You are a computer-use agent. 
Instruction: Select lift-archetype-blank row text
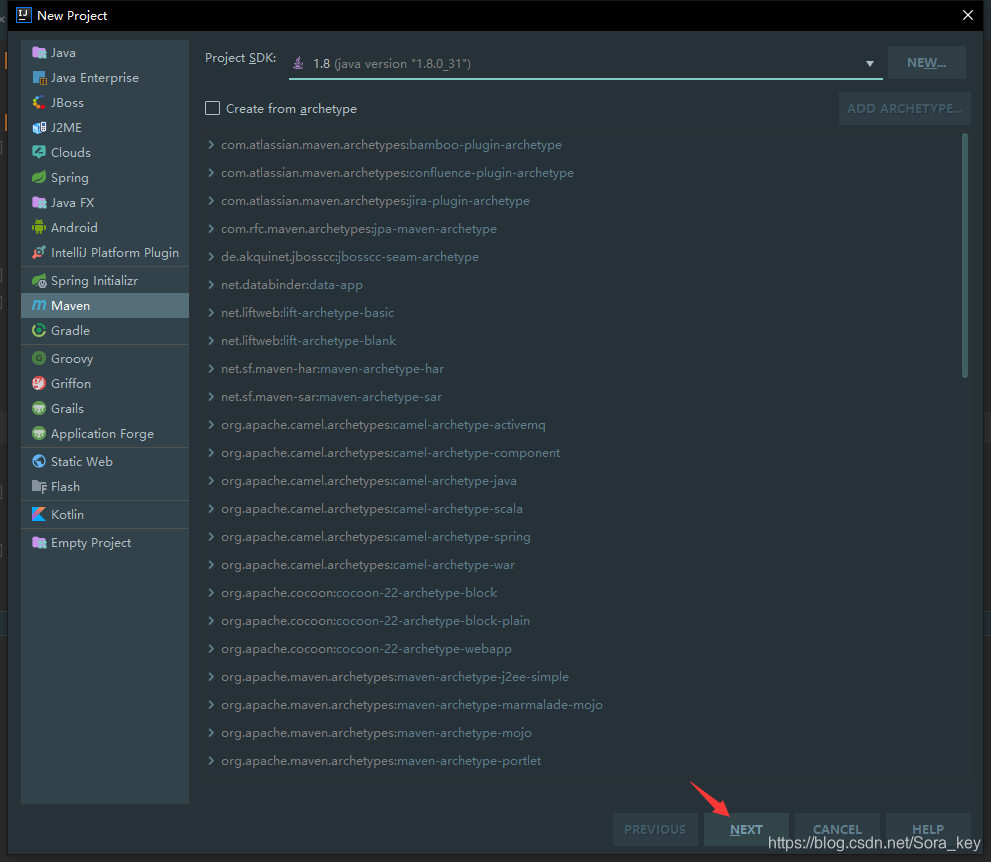pos(308,341)
